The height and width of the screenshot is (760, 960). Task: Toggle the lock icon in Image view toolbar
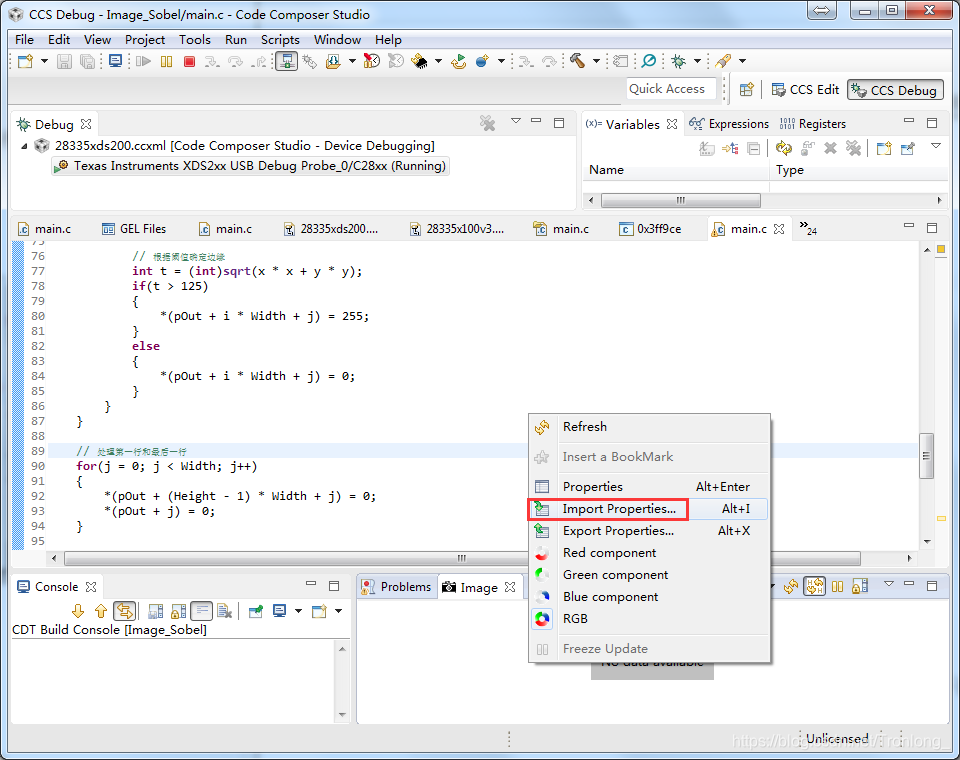tap(860, 586)
